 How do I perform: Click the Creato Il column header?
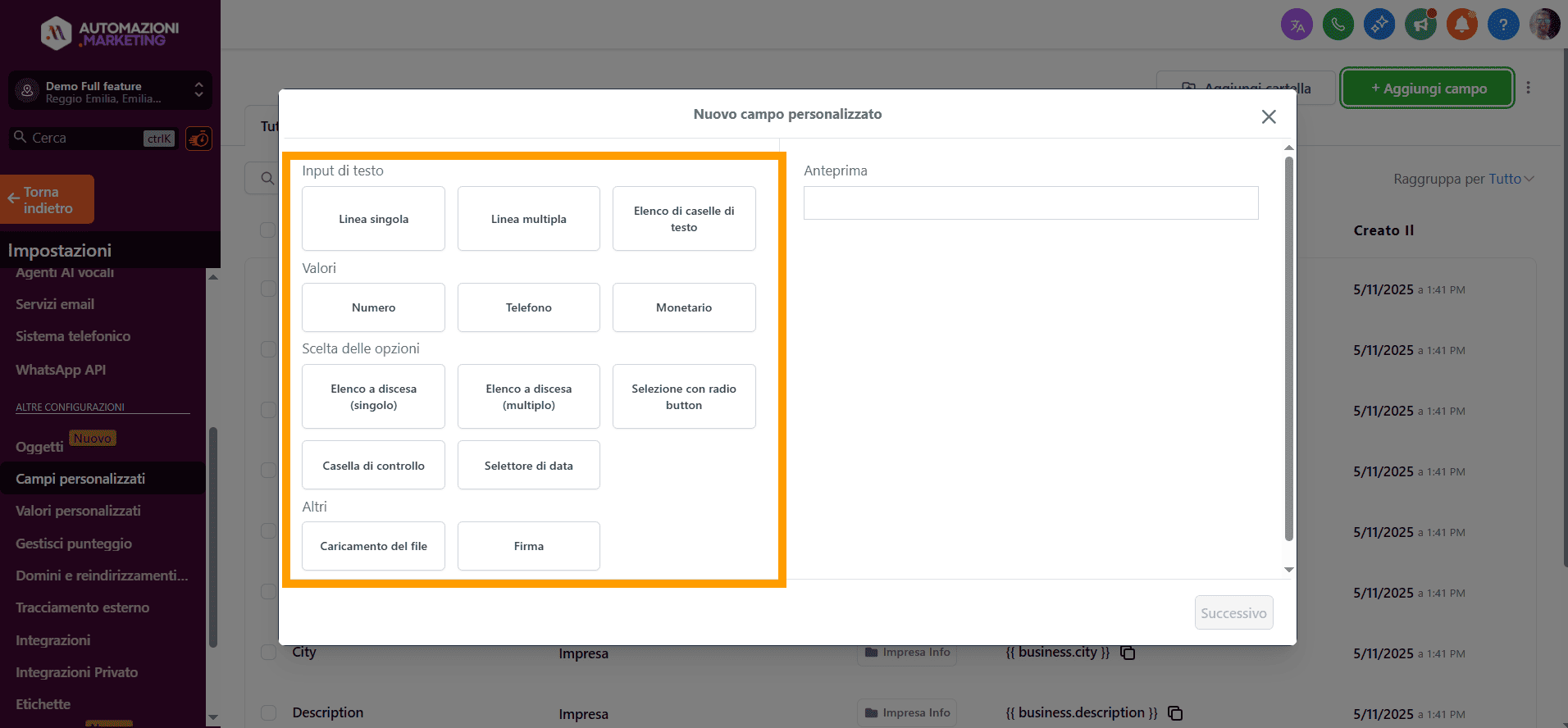point(1383,230)
